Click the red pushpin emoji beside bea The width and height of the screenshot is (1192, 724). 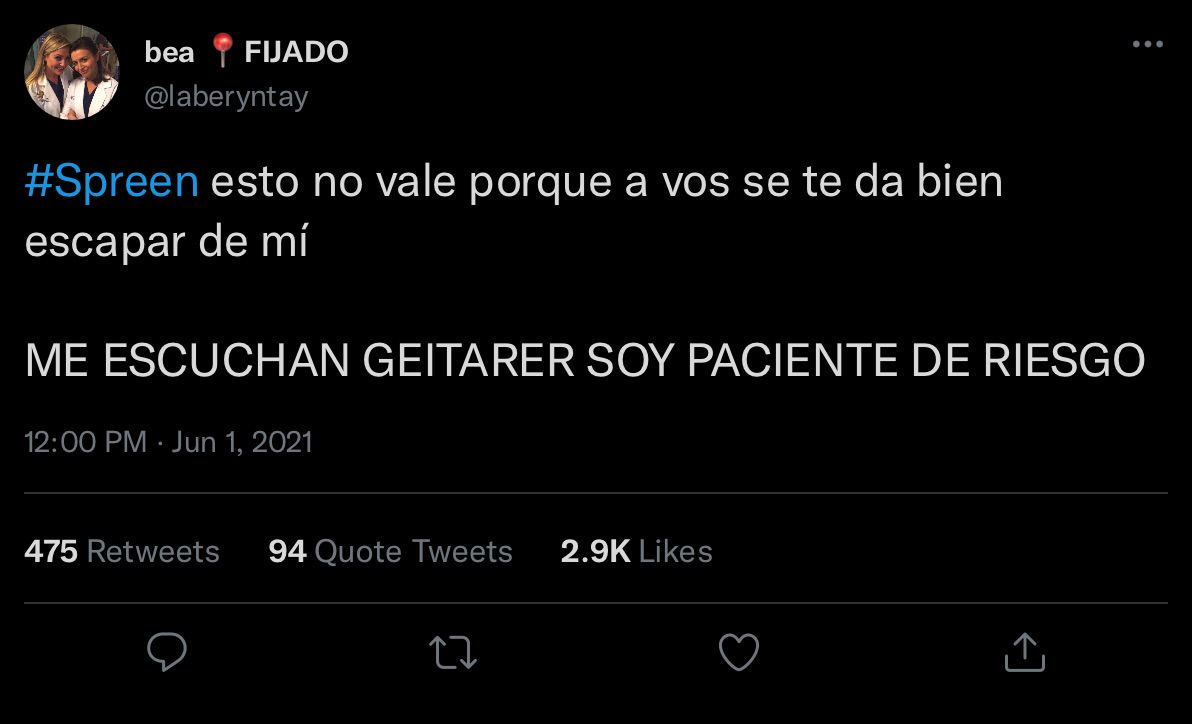pyautogui.click(x=222, y=50)
